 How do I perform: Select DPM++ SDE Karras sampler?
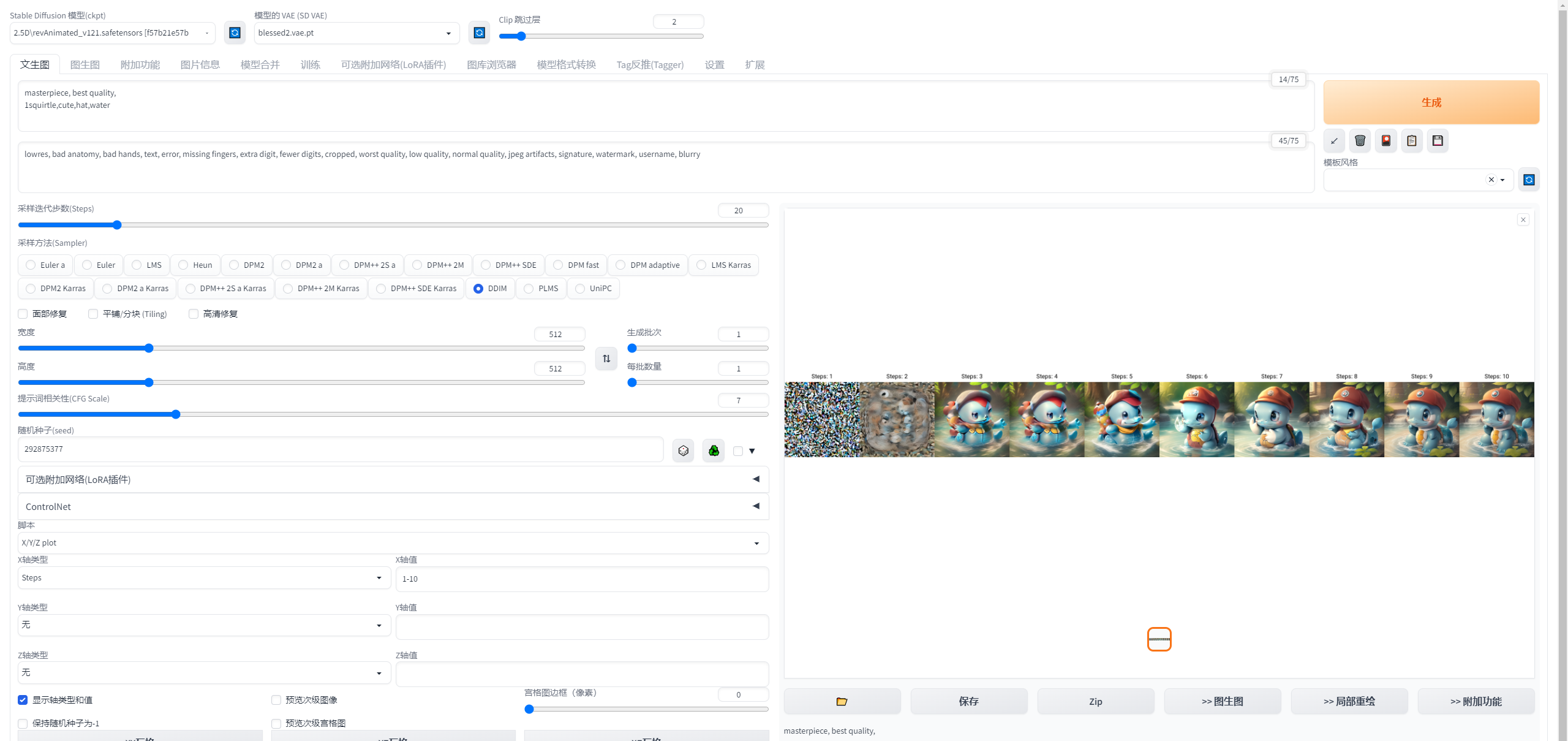(417, 288)
